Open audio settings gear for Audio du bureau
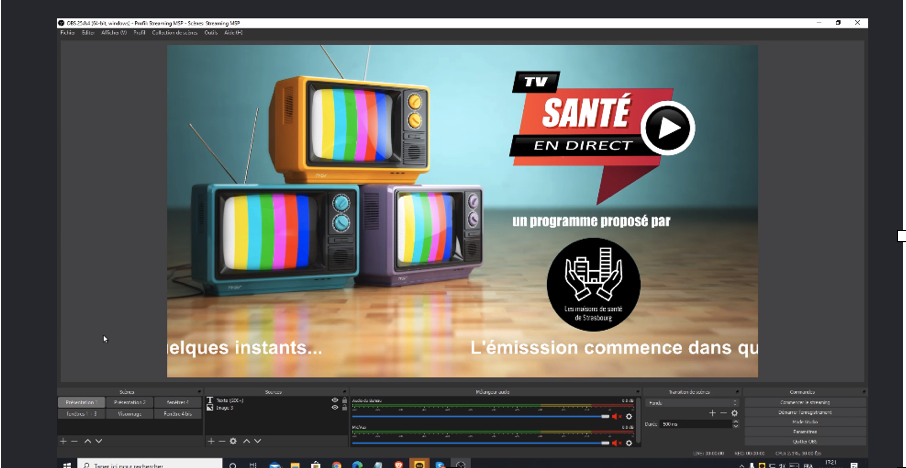 (629, 417)
